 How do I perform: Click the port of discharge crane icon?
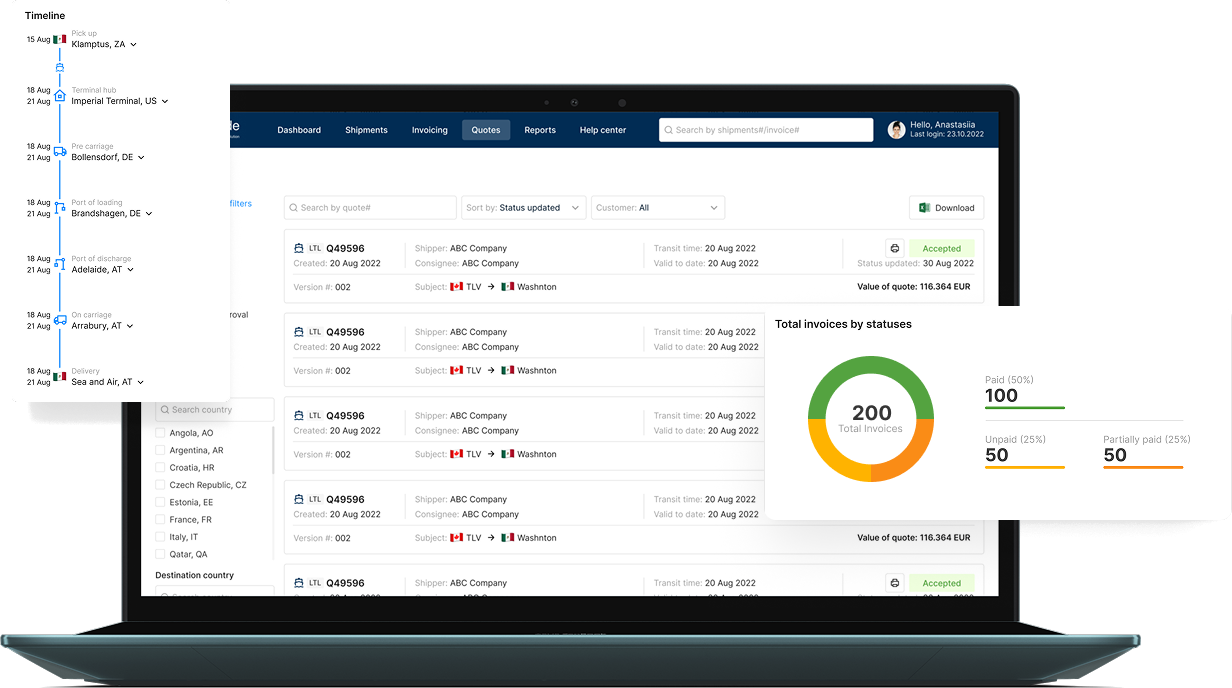60,264
